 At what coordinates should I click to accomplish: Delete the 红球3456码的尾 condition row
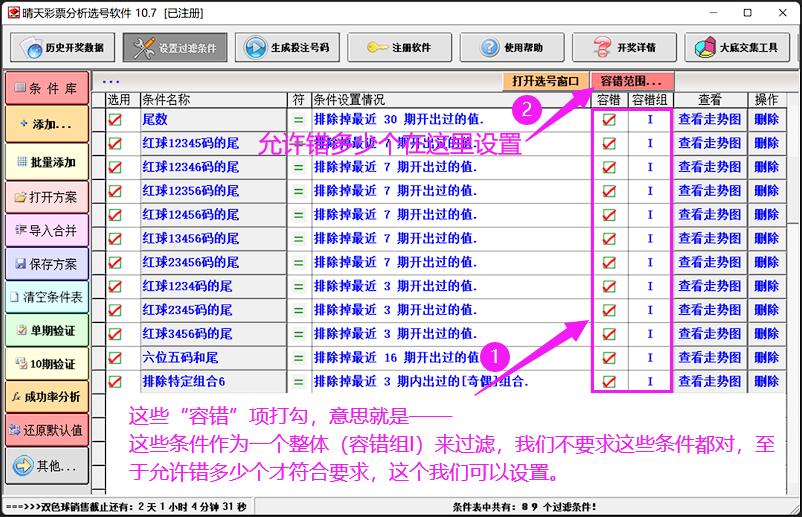tap(766, 334)
